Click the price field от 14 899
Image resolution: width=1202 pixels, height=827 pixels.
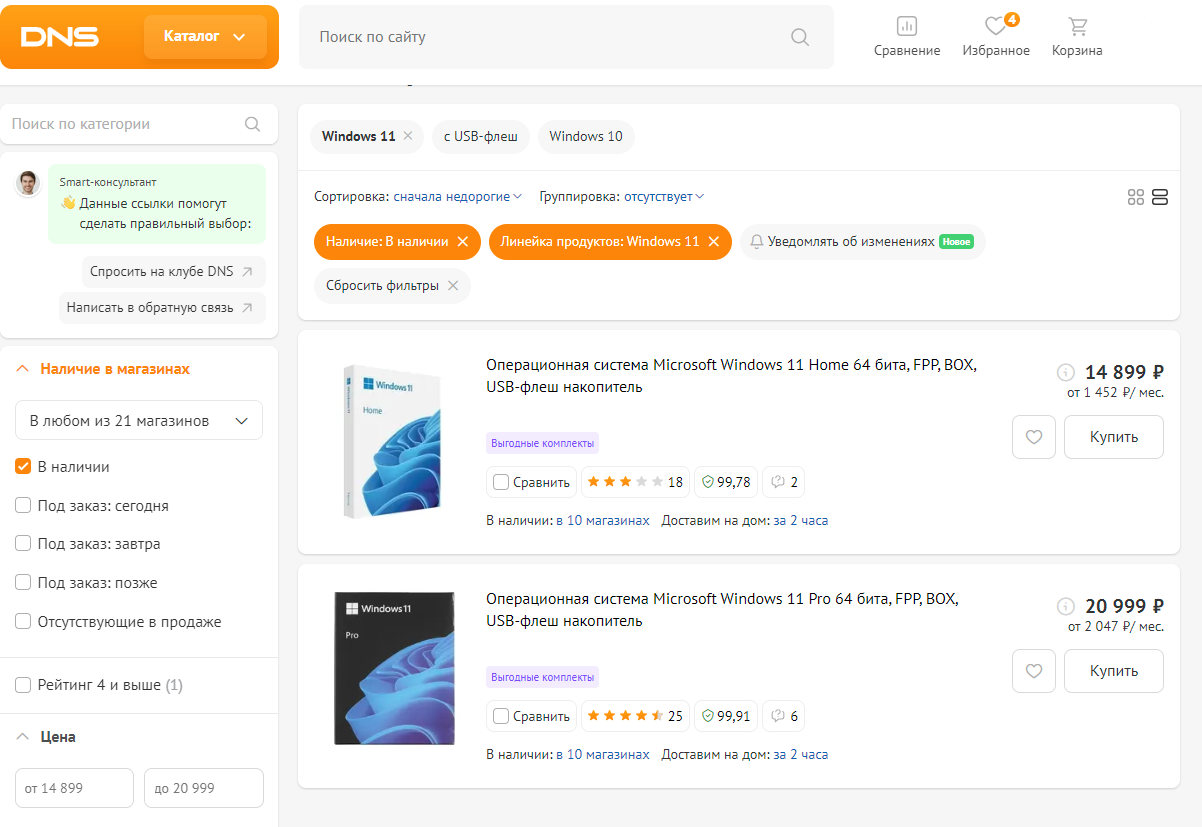point(74,788)
